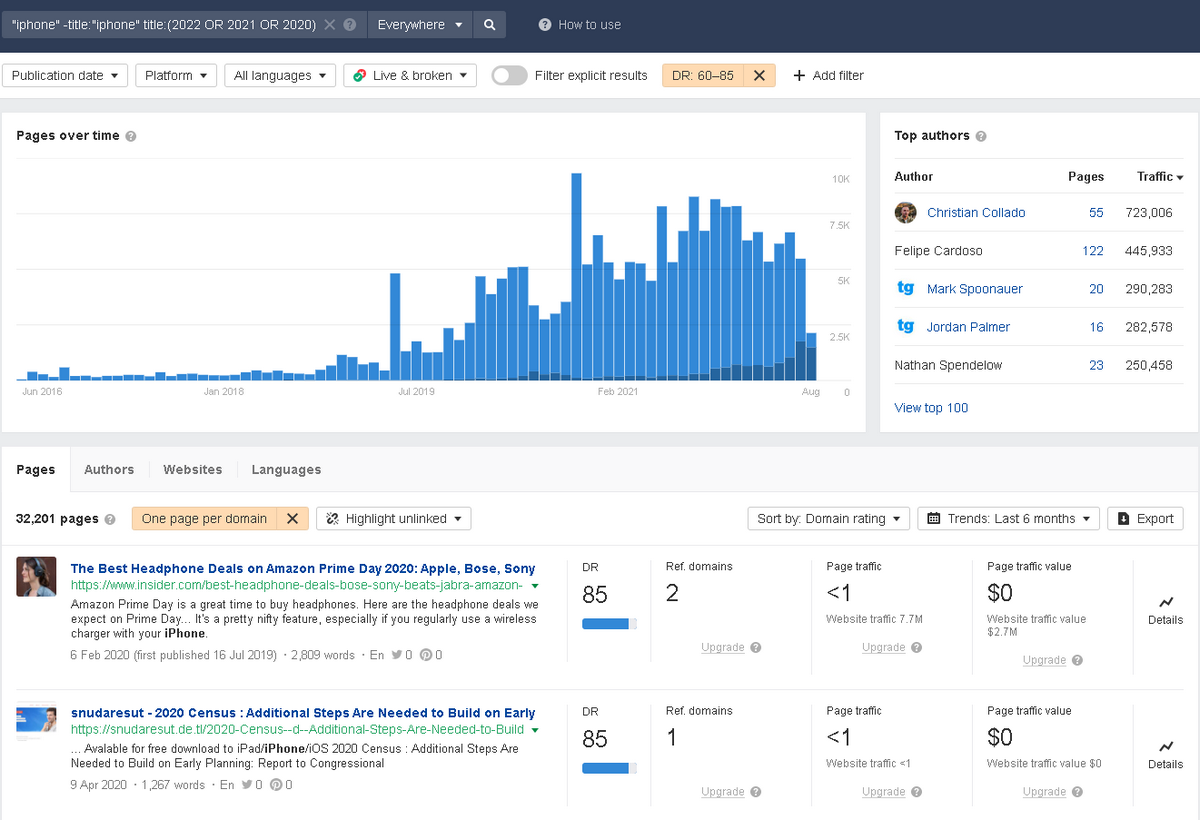1200x820 pixels.
Task: Remove the One page per domain filter
Action: coord(292,519)
